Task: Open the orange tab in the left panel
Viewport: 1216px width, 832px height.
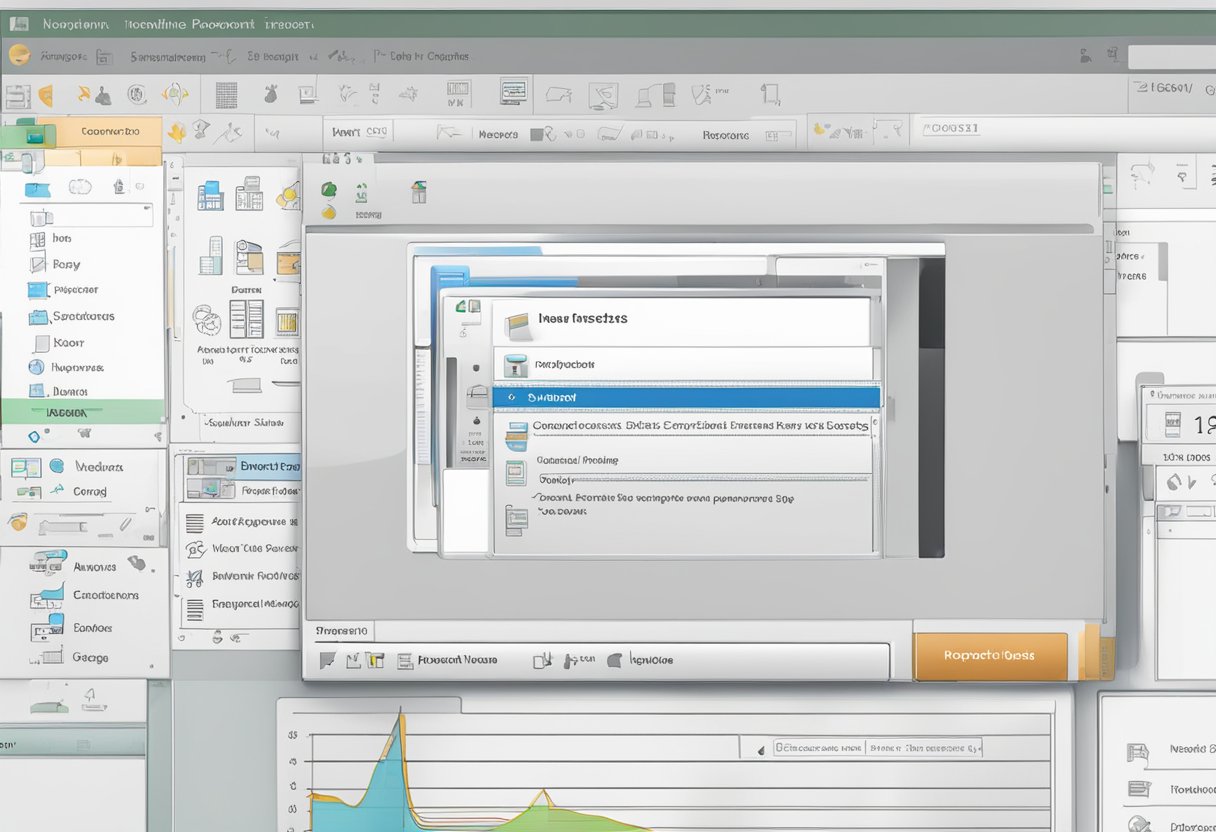Action: point(108,131)
